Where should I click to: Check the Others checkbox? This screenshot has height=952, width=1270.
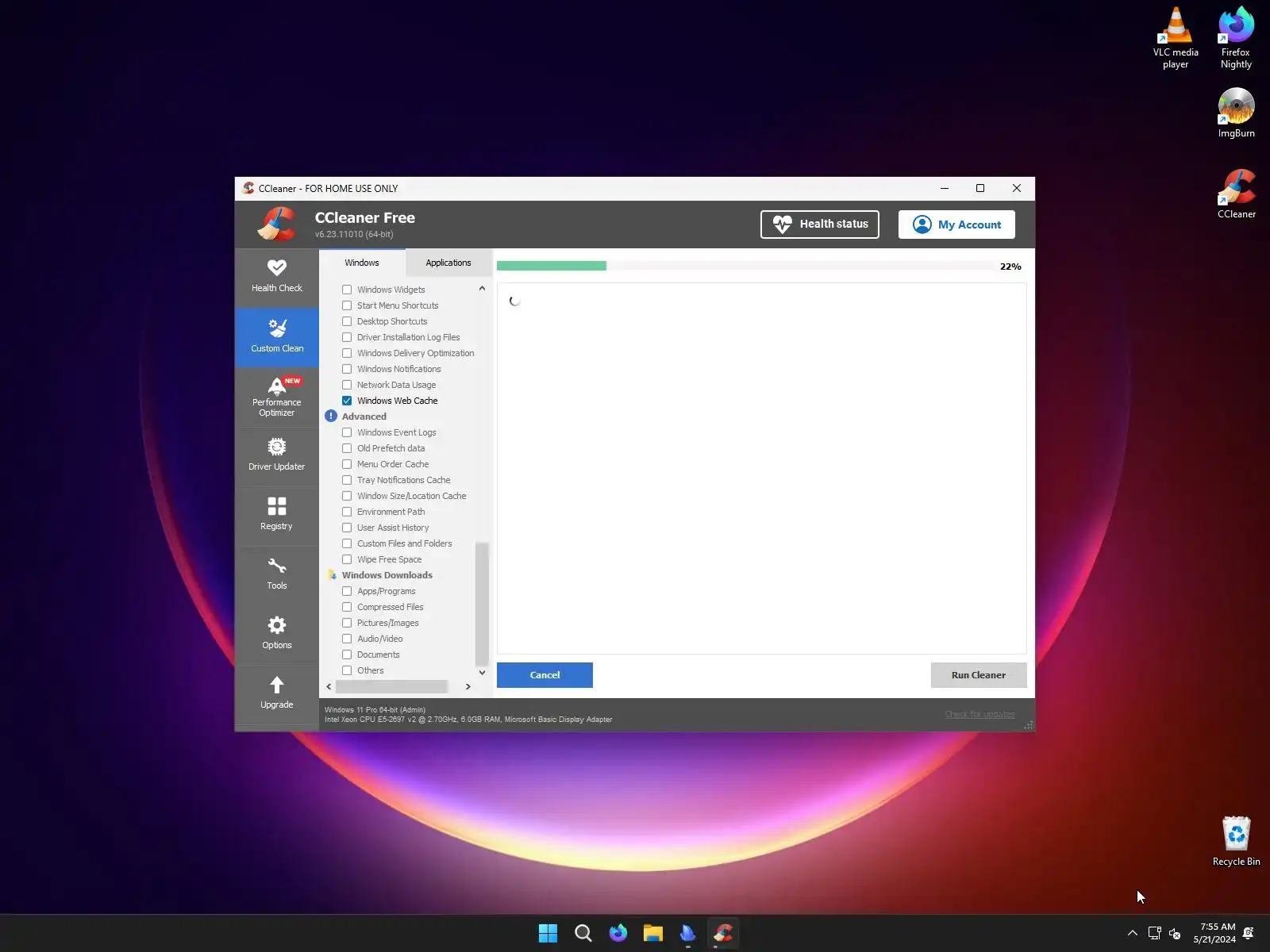pyautogui.click(x=347, y=670)
